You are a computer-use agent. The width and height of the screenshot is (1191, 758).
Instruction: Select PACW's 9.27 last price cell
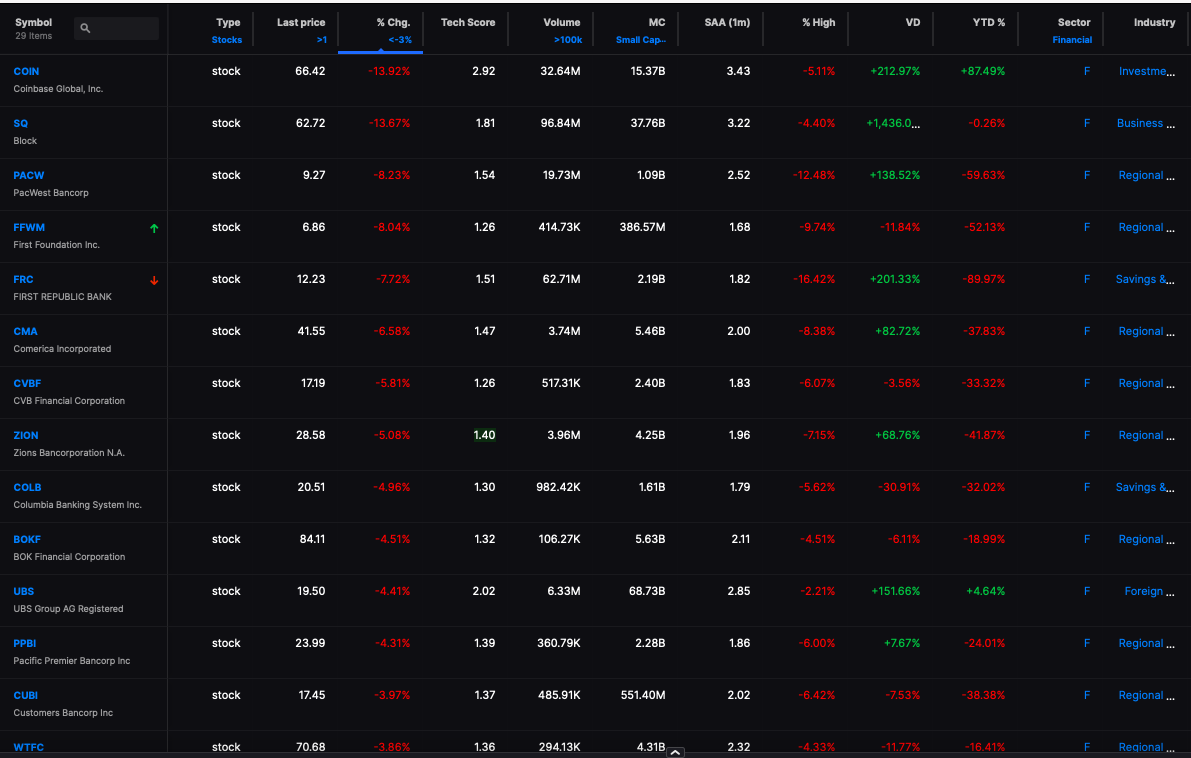coord(314,175)
